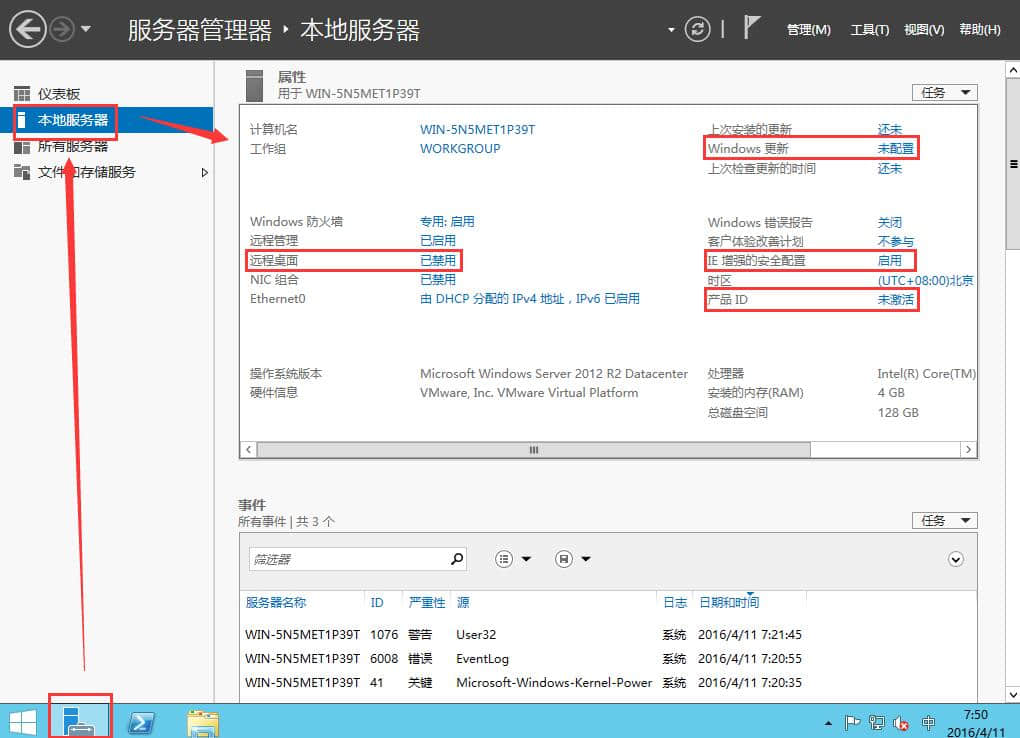Select event row 6008 EventLog
The image size is (1020, 738).
[523, 659]
